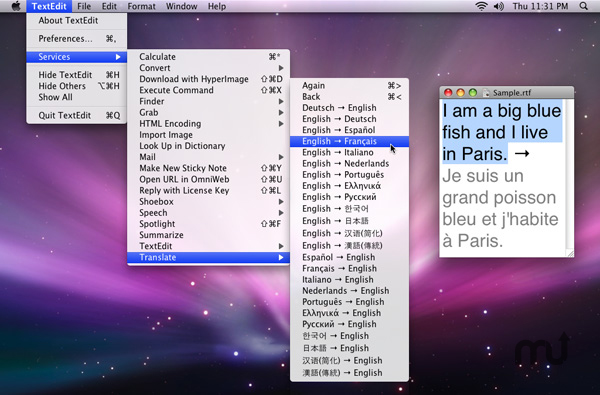Expand the Mail submenu

209,157
